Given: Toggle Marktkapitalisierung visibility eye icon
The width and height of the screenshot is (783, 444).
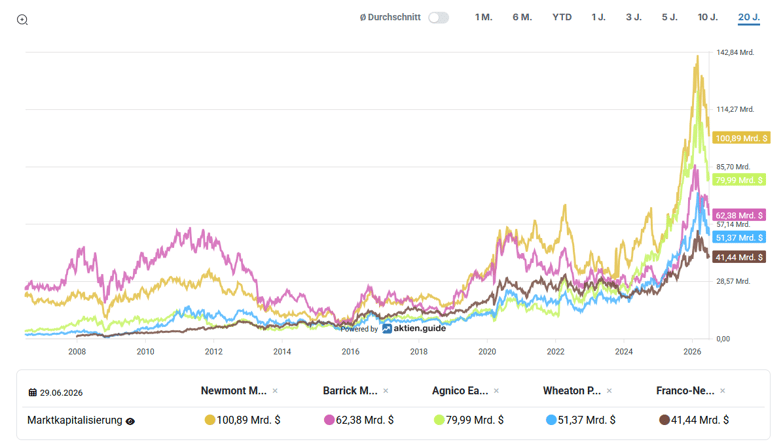Looking at the screenshot, I should coord(130,422).
